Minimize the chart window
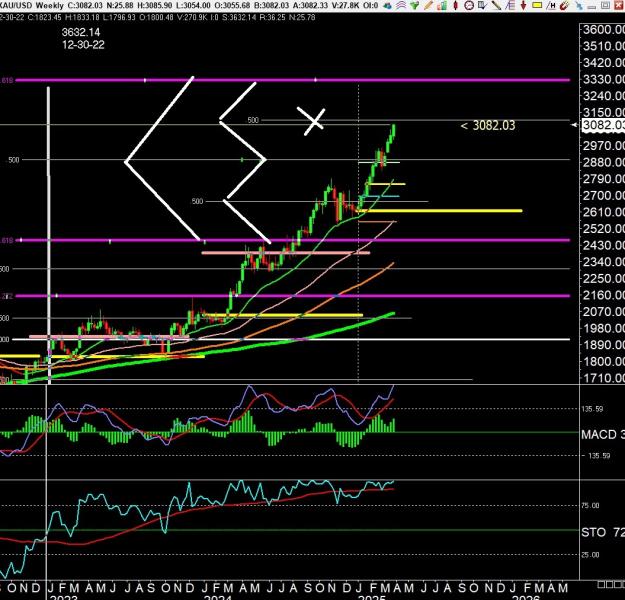Screen dimensions: 625x600 point(592,7)
